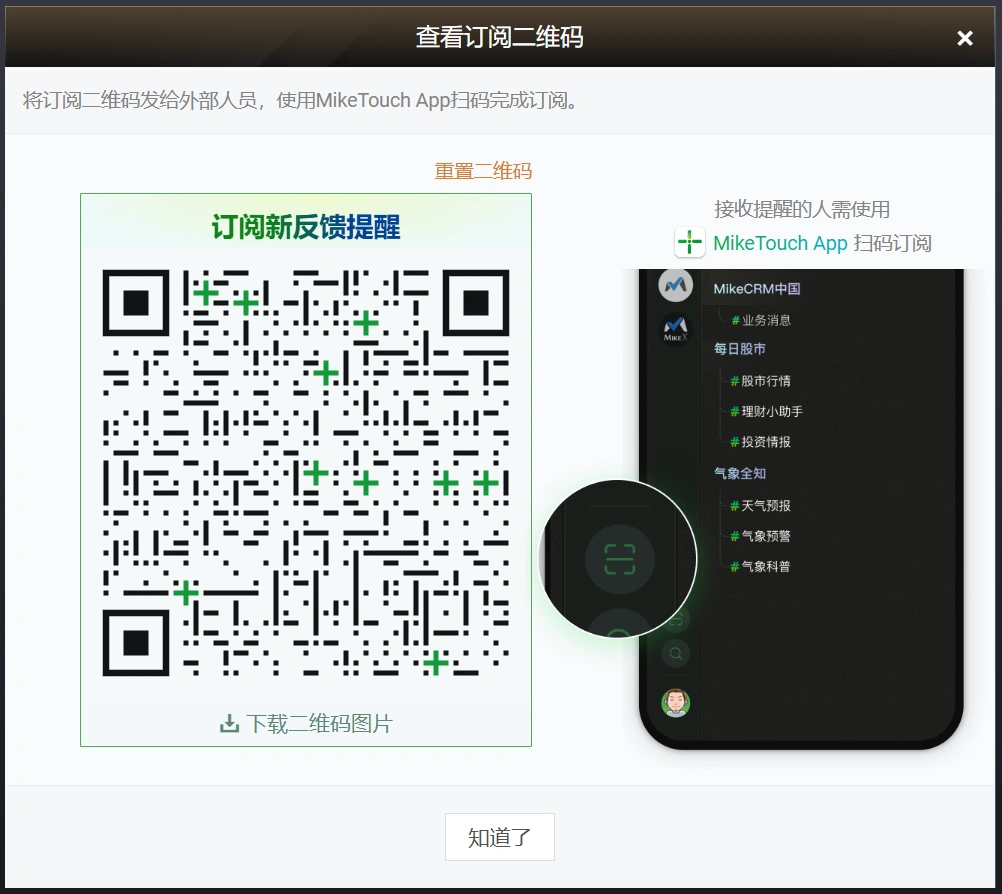Select the 每日股市 group heading
This screenshot has width=1002, height=894.
click(739, 349)
